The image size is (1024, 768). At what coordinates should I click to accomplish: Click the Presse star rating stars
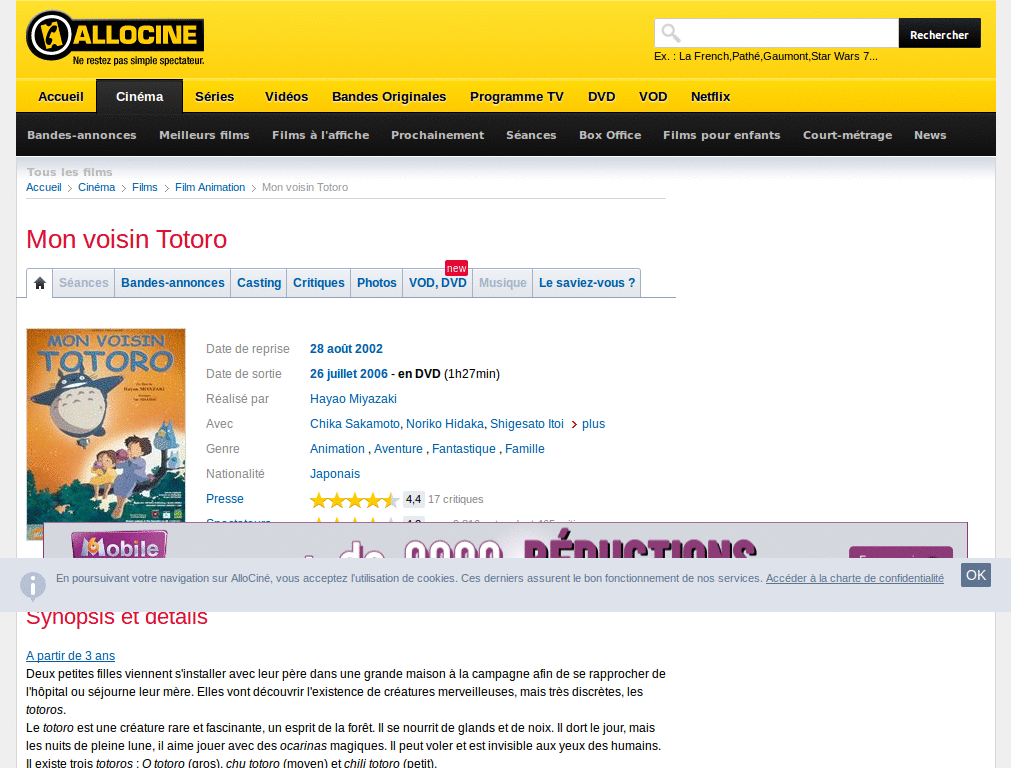tap(355, 499)
